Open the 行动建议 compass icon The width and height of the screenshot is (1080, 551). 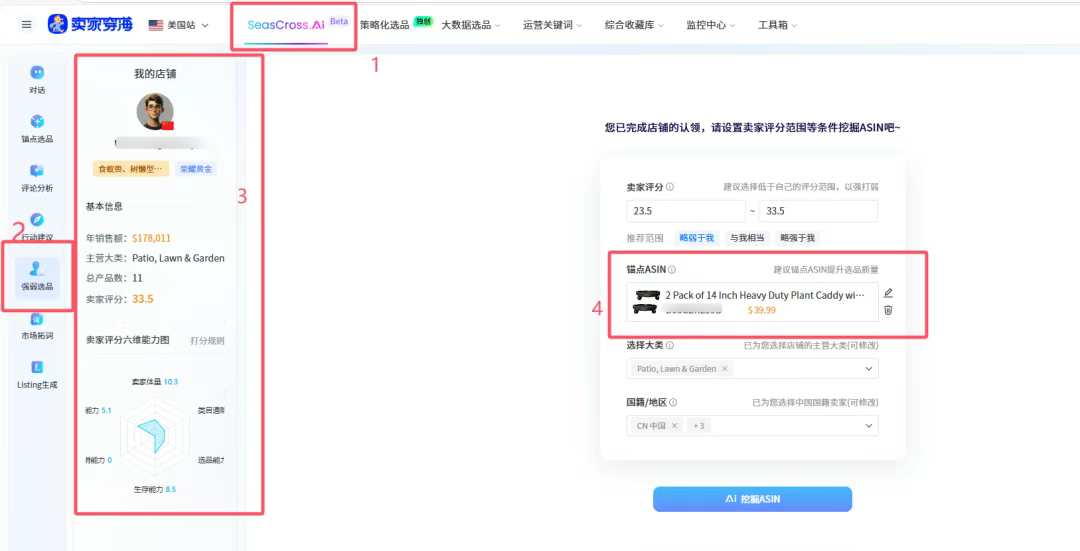pyautogui.click(x=37, y=219)
